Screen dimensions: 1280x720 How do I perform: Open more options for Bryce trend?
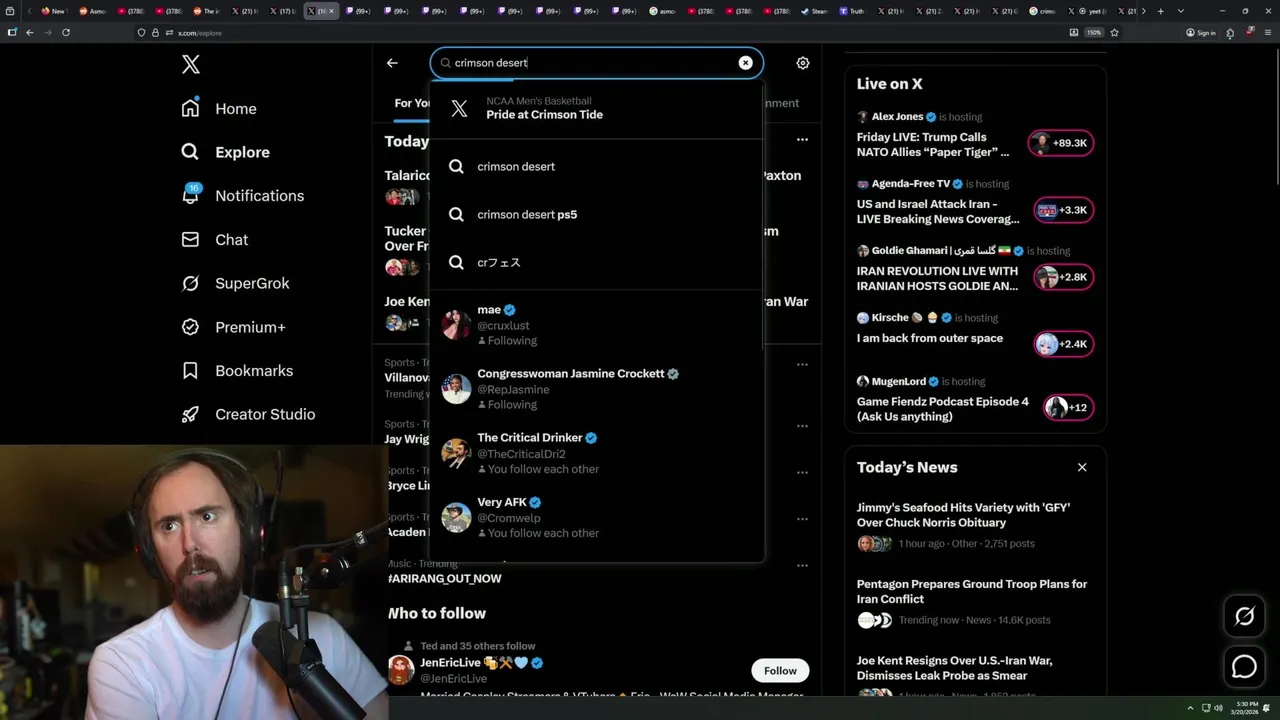coord(802,472)
